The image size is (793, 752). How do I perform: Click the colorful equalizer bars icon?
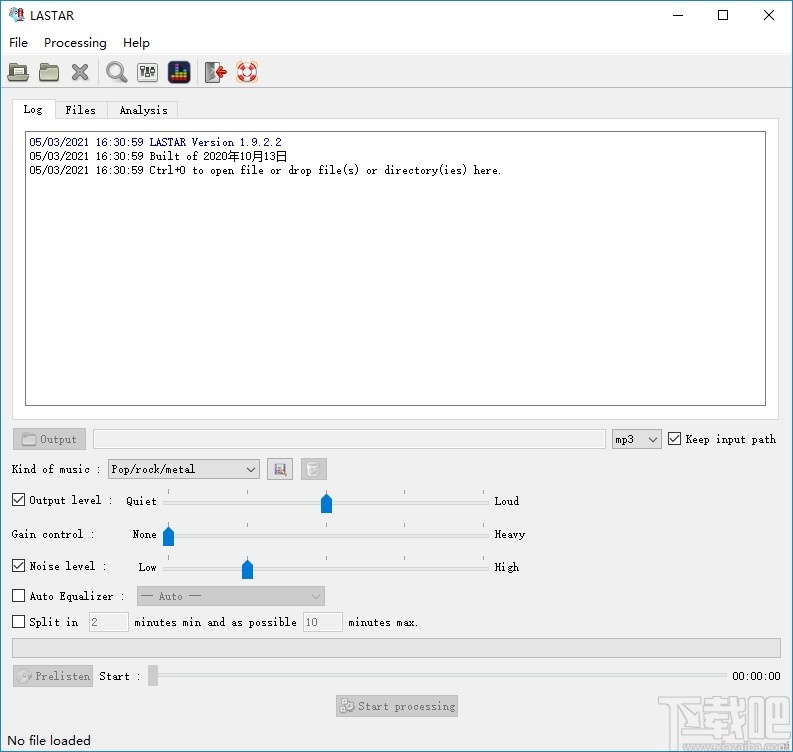click(179, 72)
